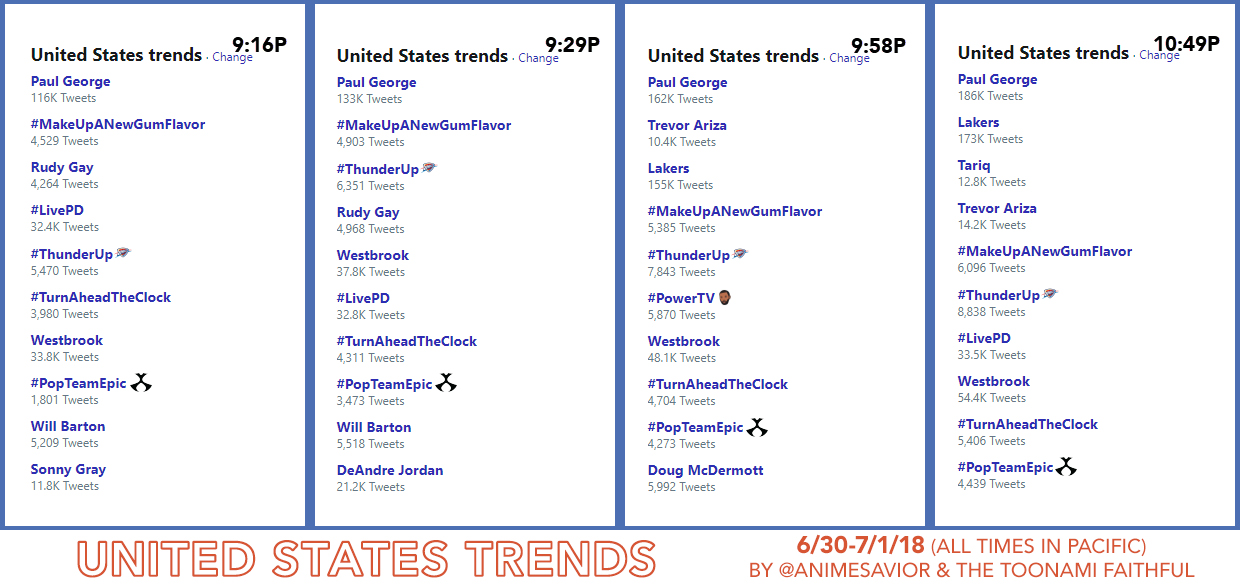
Task: Open the DeAndre Jordan trend
Action: [390, 470]
